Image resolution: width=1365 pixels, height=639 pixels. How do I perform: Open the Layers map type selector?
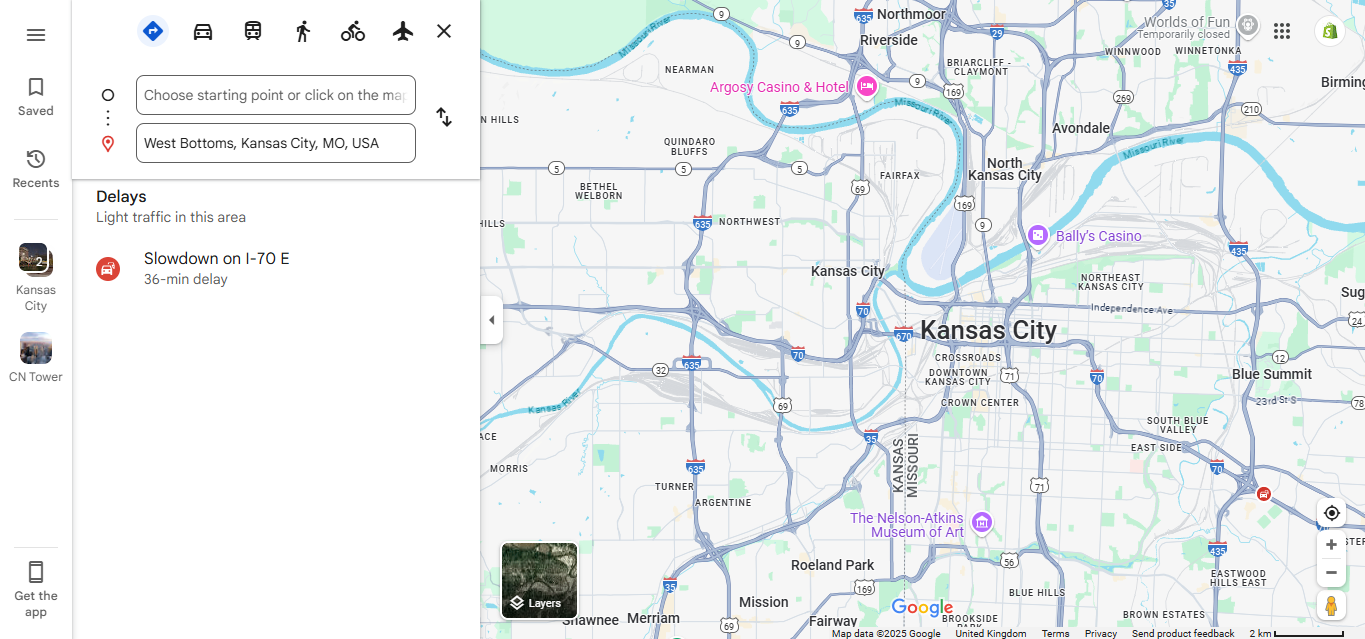(x=539, y=581)
